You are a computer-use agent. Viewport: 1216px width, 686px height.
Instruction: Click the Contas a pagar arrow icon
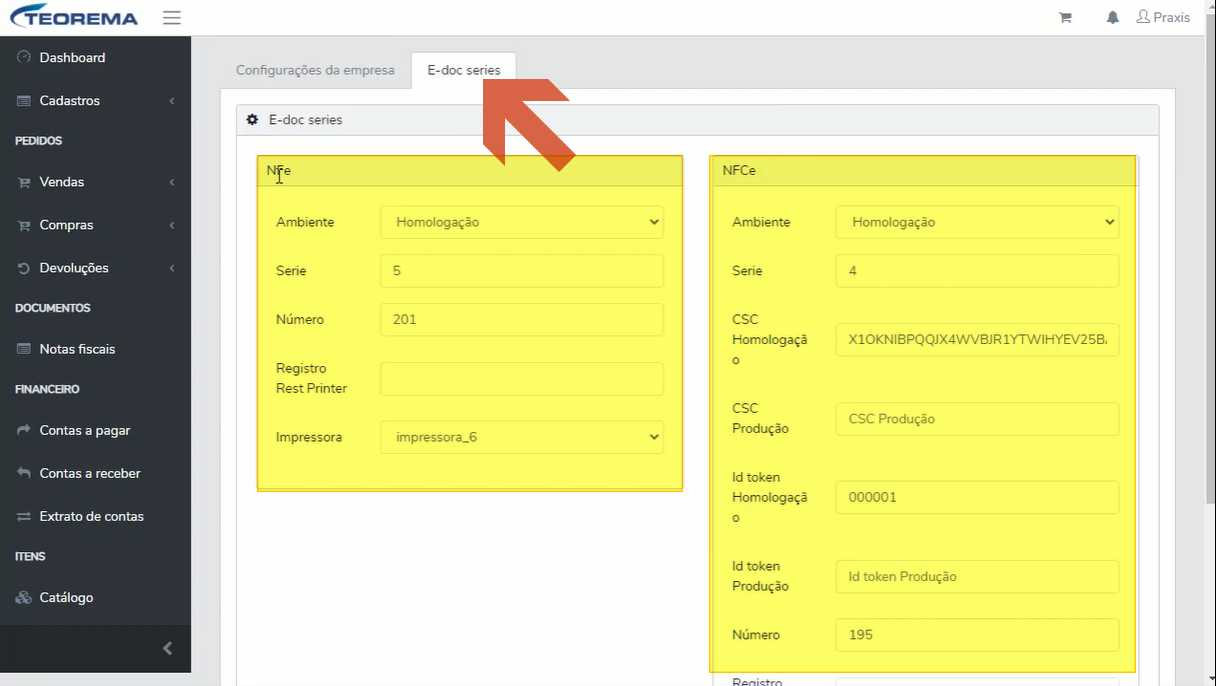coord(24,430)
